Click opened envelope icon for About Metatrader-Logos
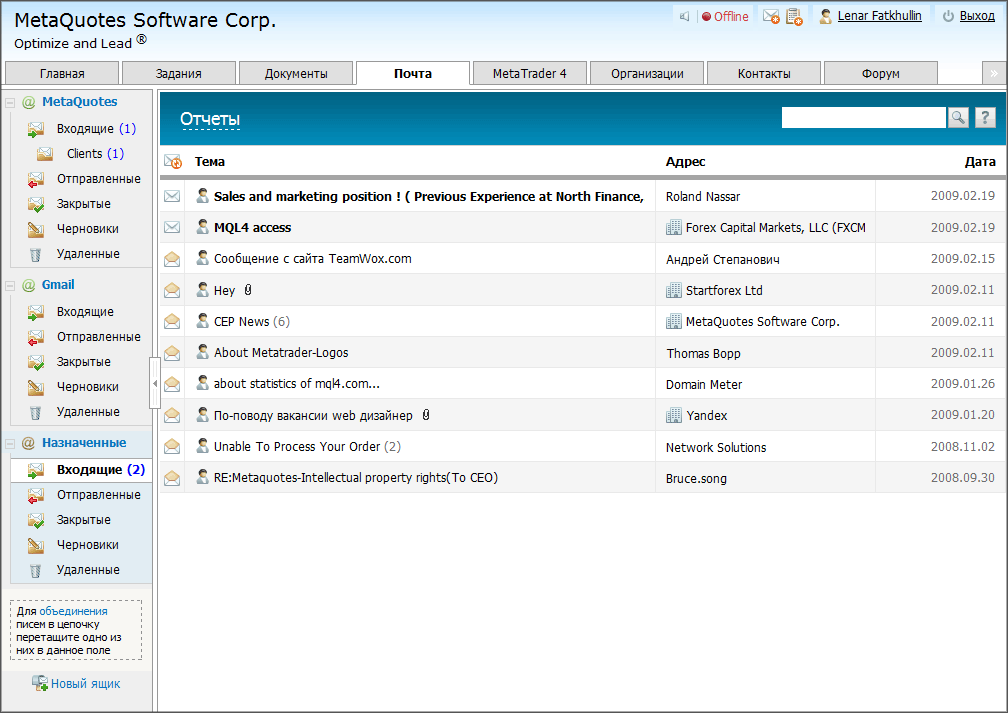 tap(172, 352)
